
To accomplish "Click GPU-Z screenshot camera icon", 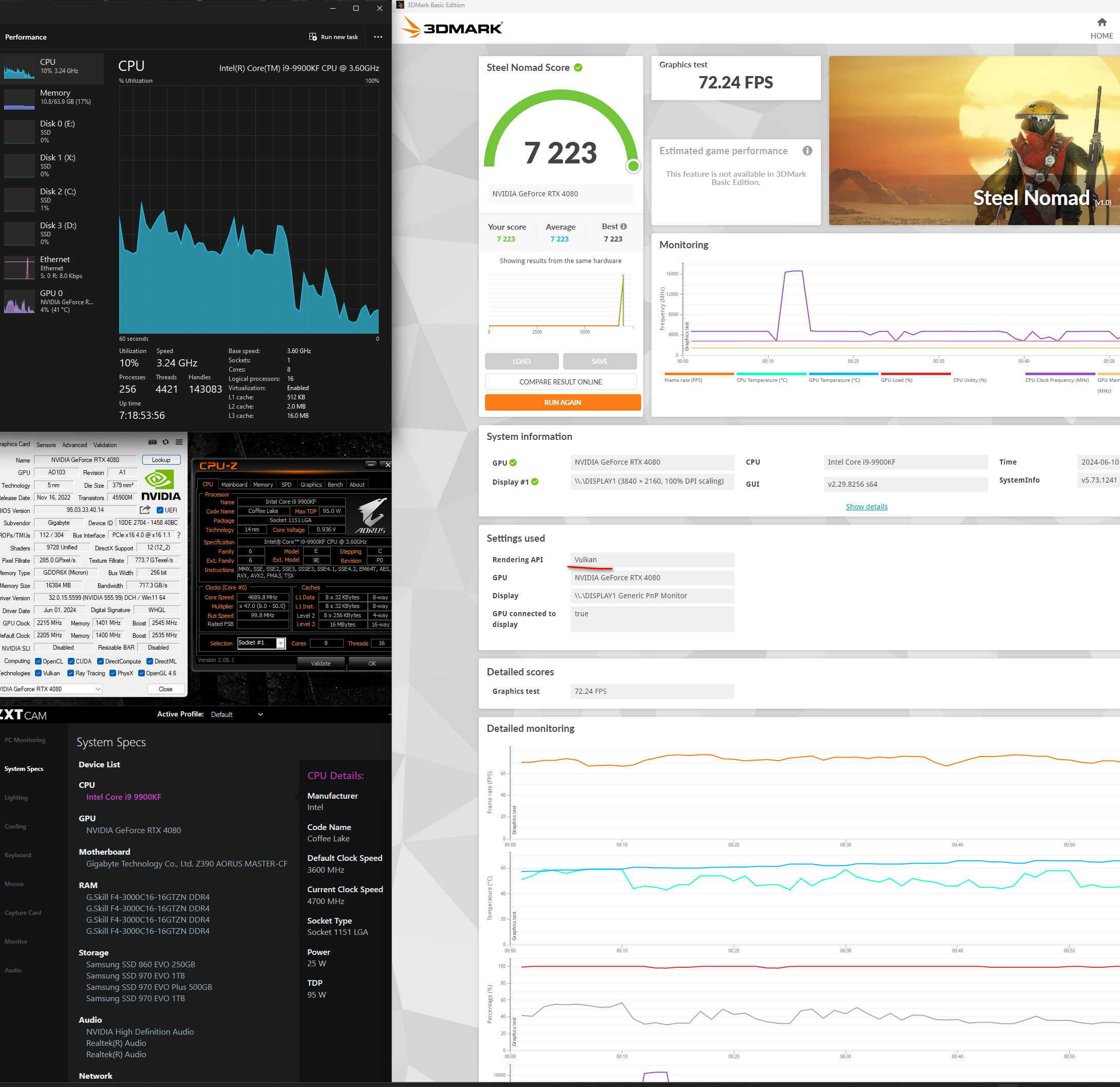I will (x=153, y=443).
